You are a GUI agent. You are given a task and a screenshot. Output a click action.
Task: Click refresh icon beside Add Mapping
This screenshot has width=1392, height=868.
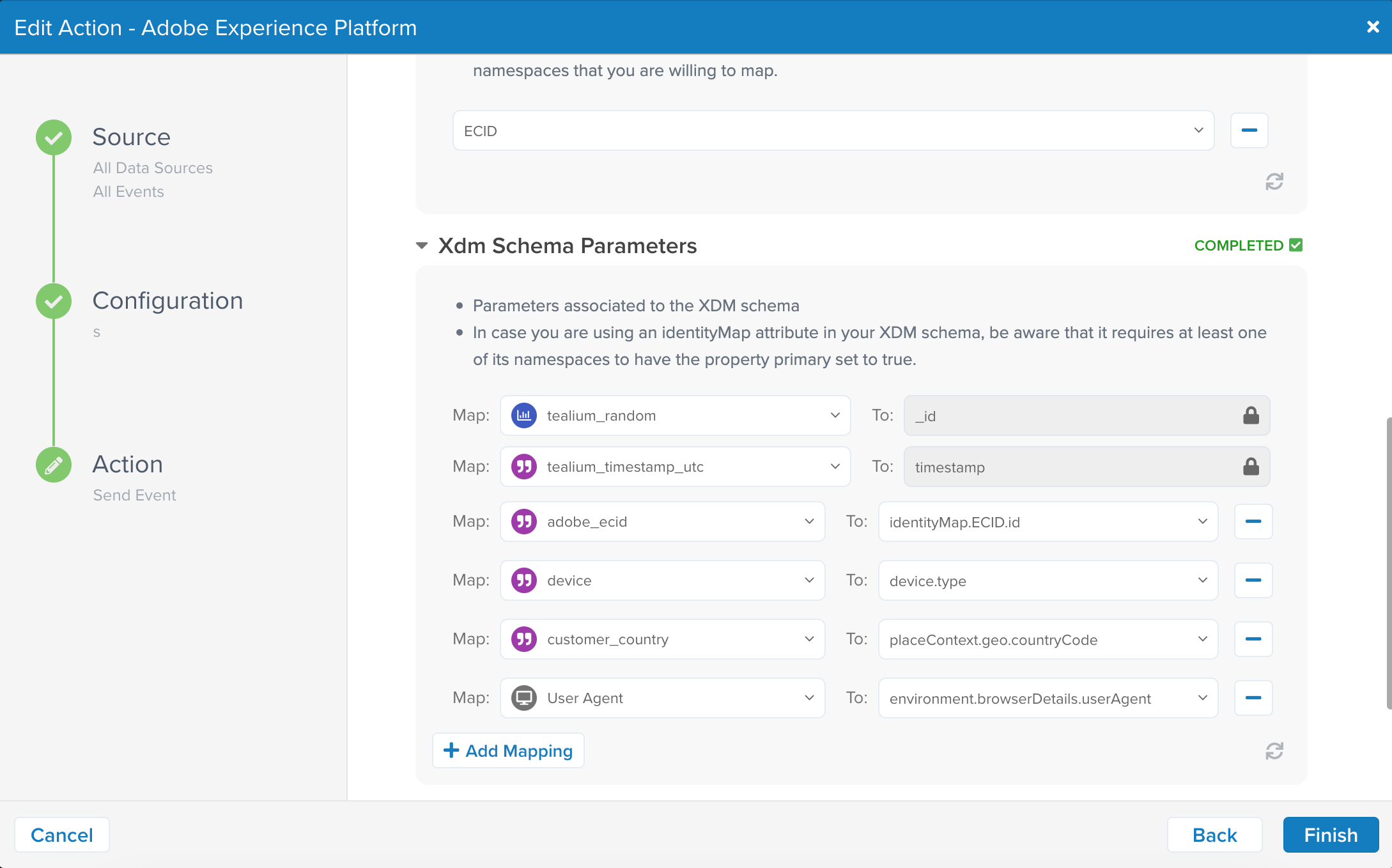[x=1274, y=751]
